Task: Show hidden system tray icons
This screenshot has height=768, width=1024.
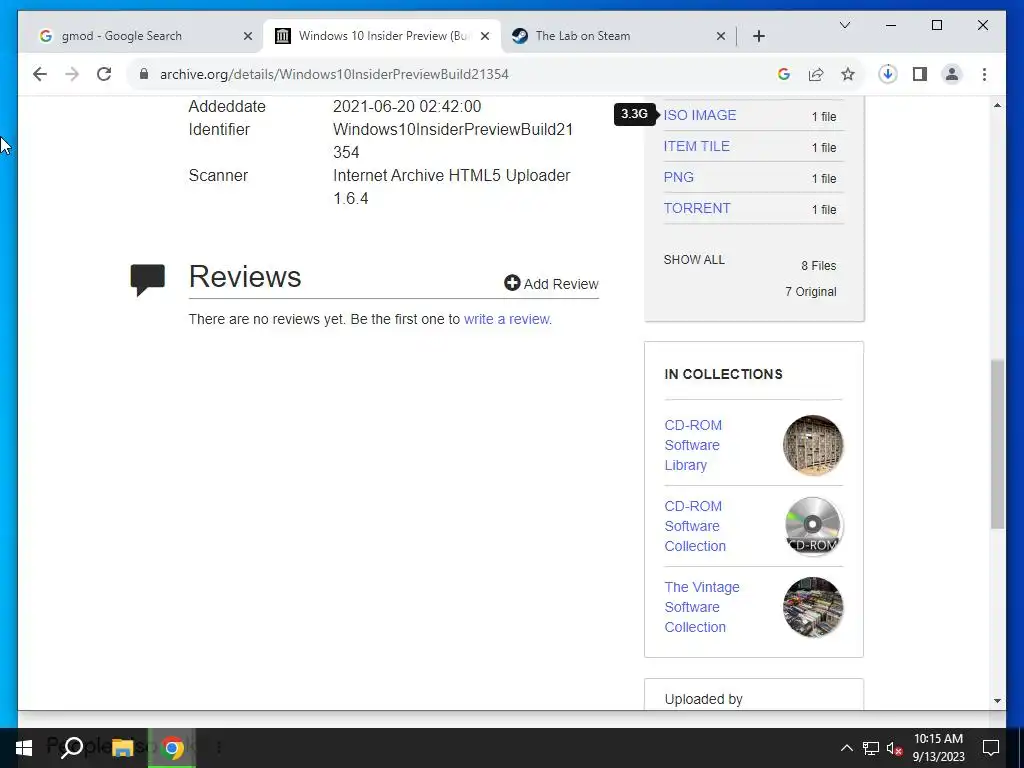Action: point(846,748)
